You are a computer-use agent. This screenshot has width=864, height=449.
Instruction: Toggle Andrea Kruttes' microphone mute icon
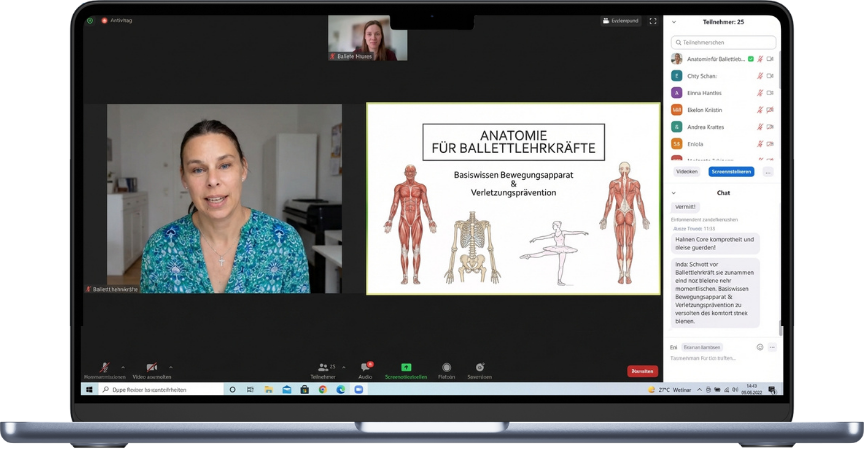[x=760, y=127]
